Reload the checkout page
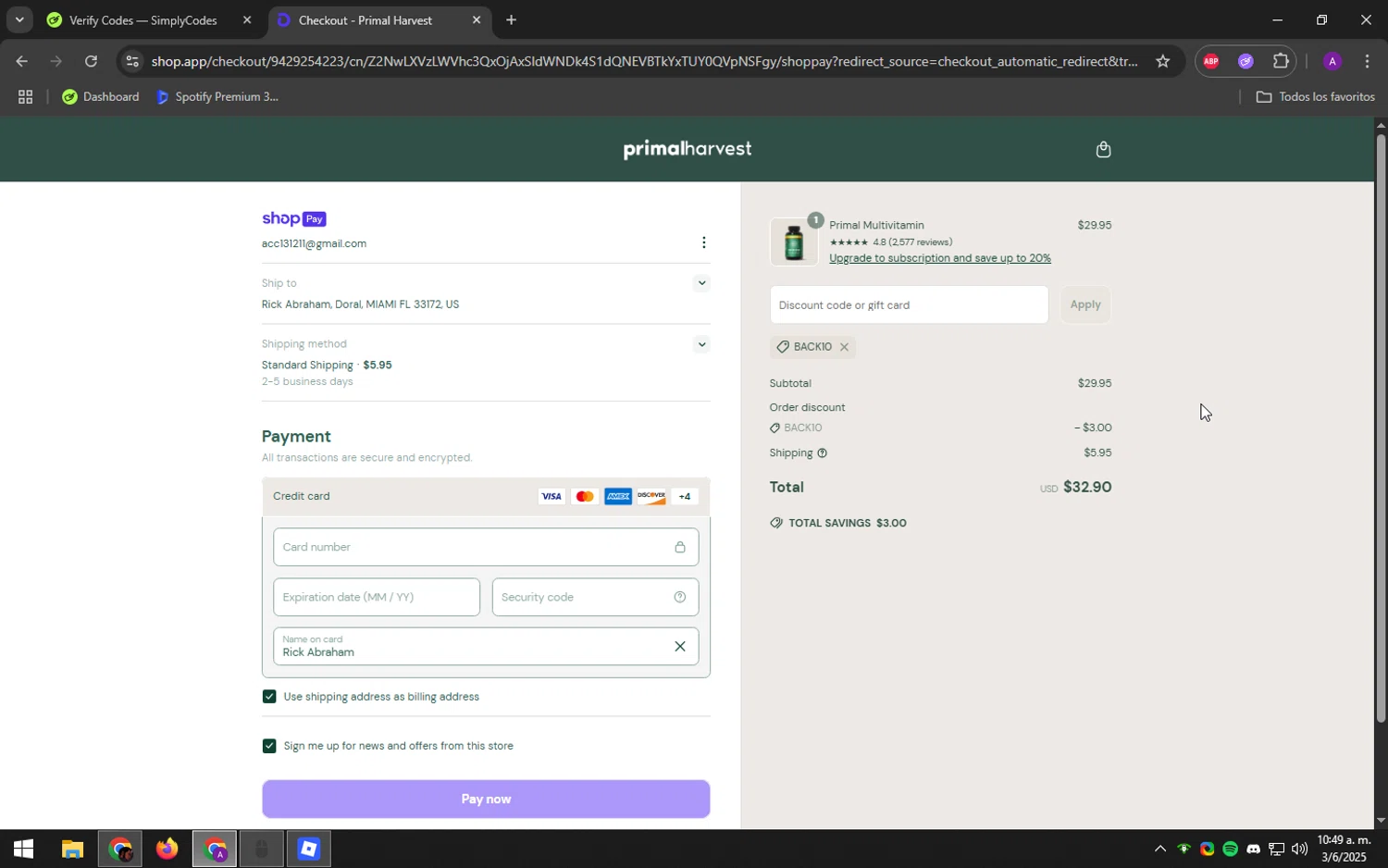The width and height of the screenshot is (1388, 868). (91, 61)
